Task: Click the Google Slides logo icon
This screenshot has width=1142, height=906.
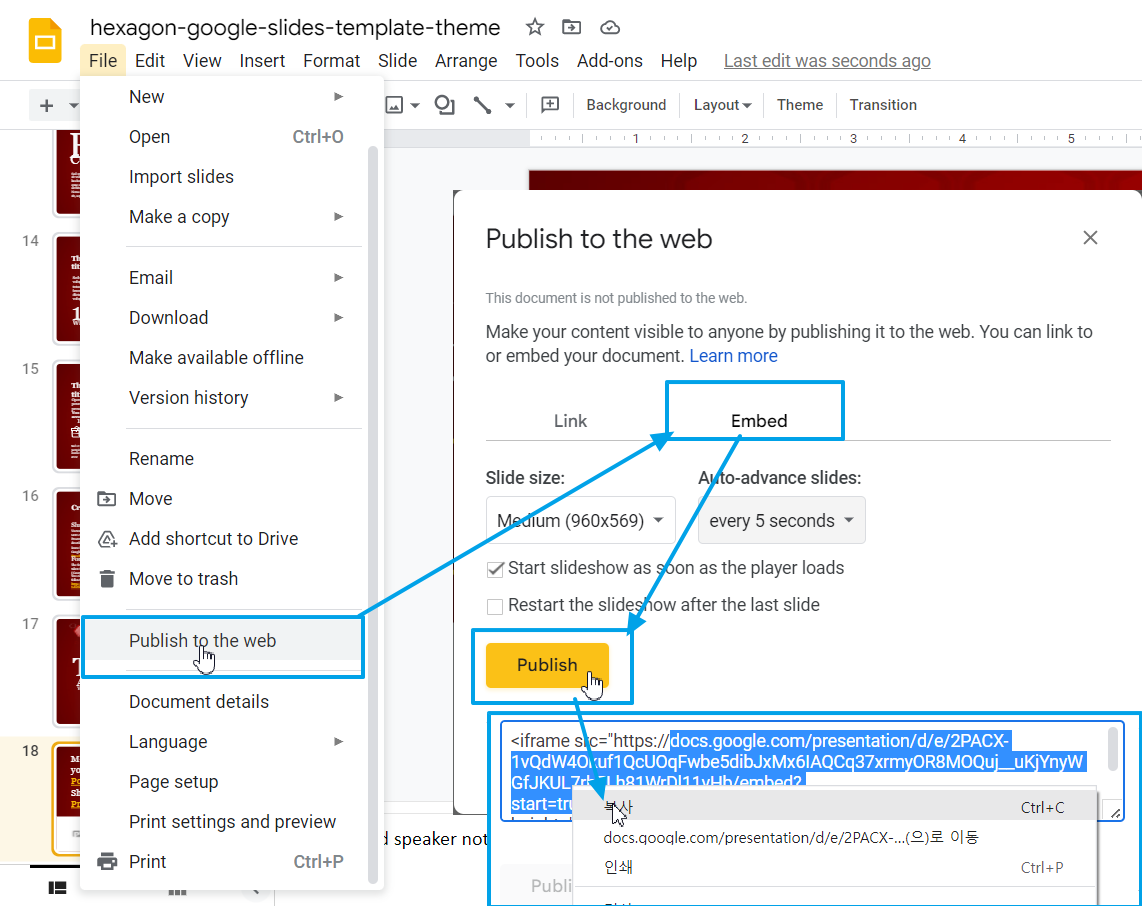Action: click(x=45, y=41)
